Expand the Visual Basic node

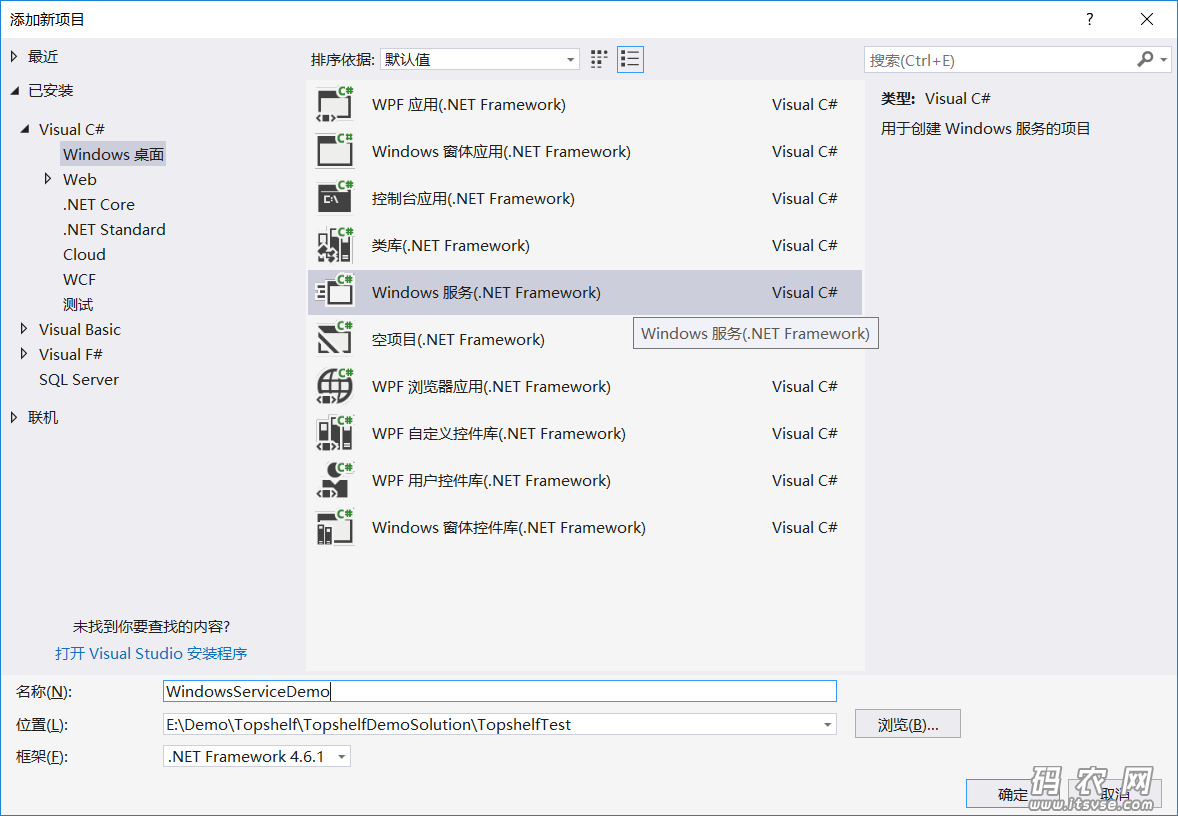click(x=24, y=329)
